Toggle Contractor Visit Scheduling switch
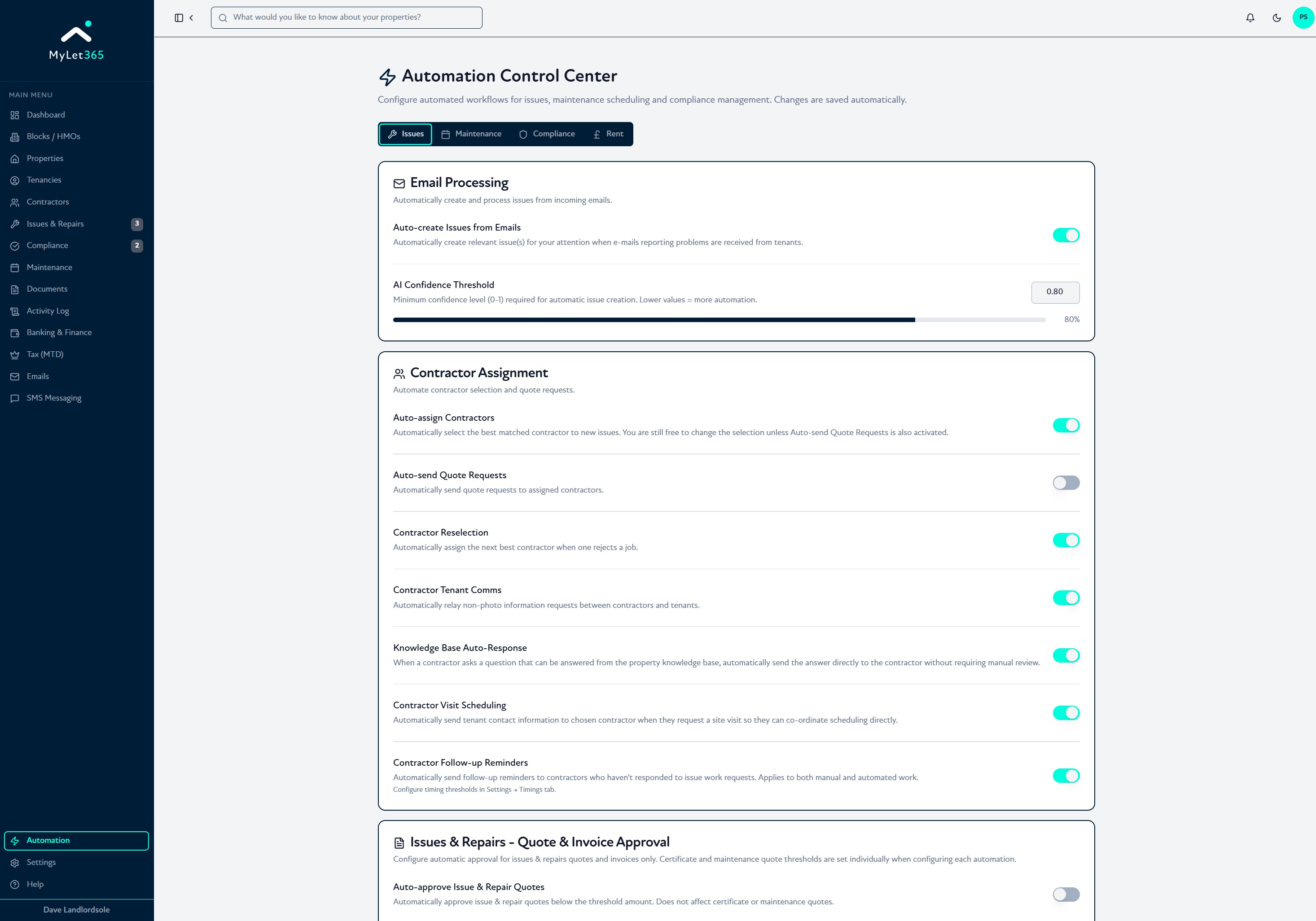 (x=1066, y=712)
